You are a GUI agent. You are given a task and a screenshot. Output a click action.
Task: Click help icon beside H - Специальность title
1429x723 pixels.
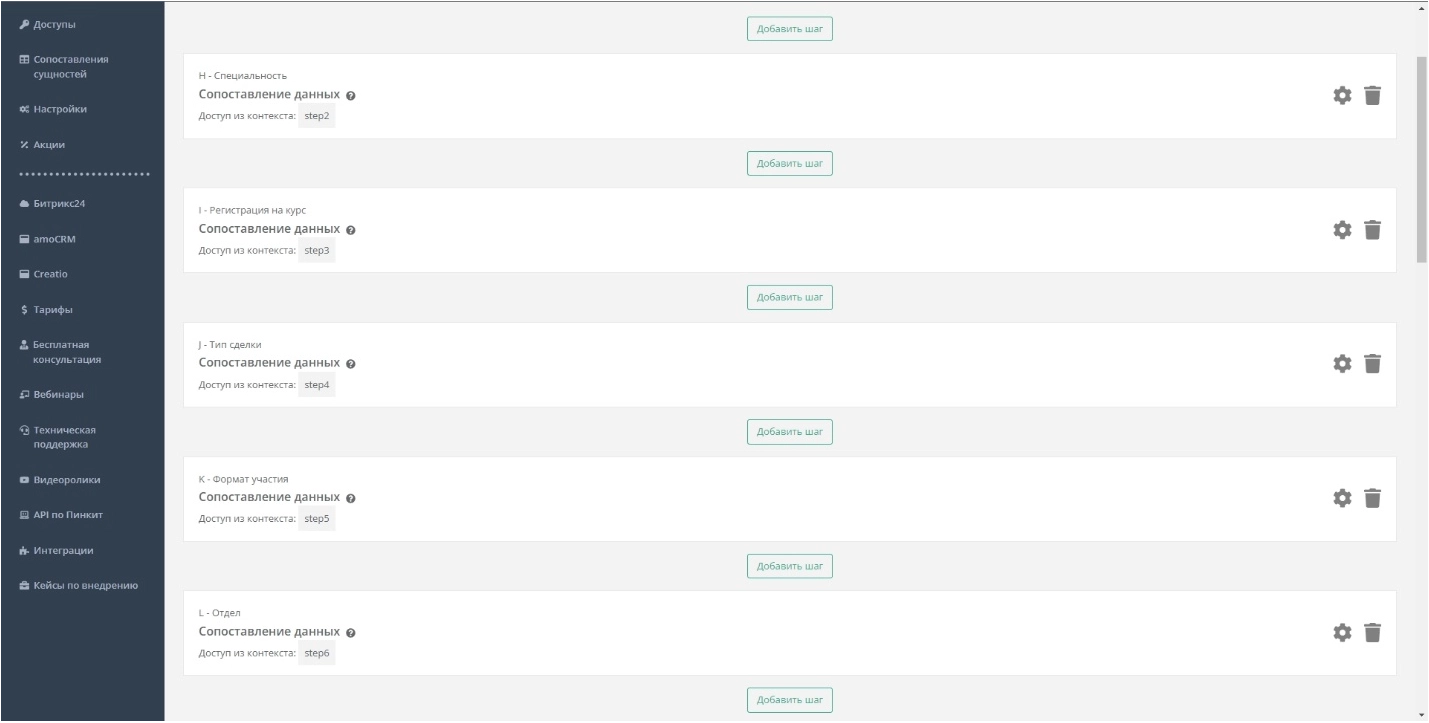(351, 96)
